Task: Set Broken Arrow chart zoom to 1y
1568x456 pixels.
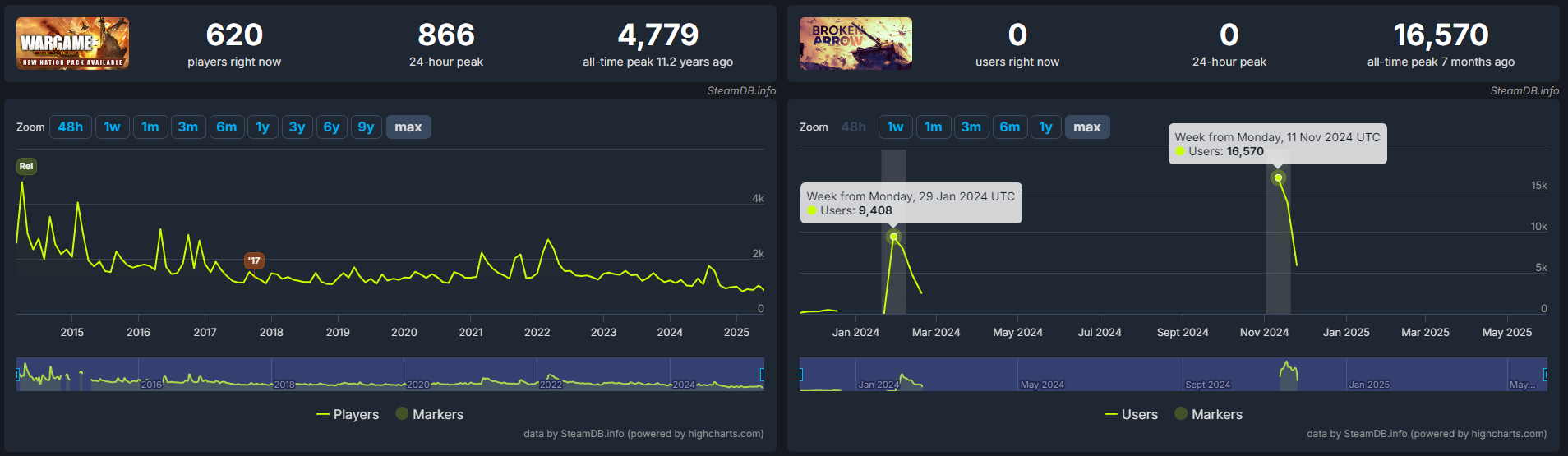Action: 1046,127
